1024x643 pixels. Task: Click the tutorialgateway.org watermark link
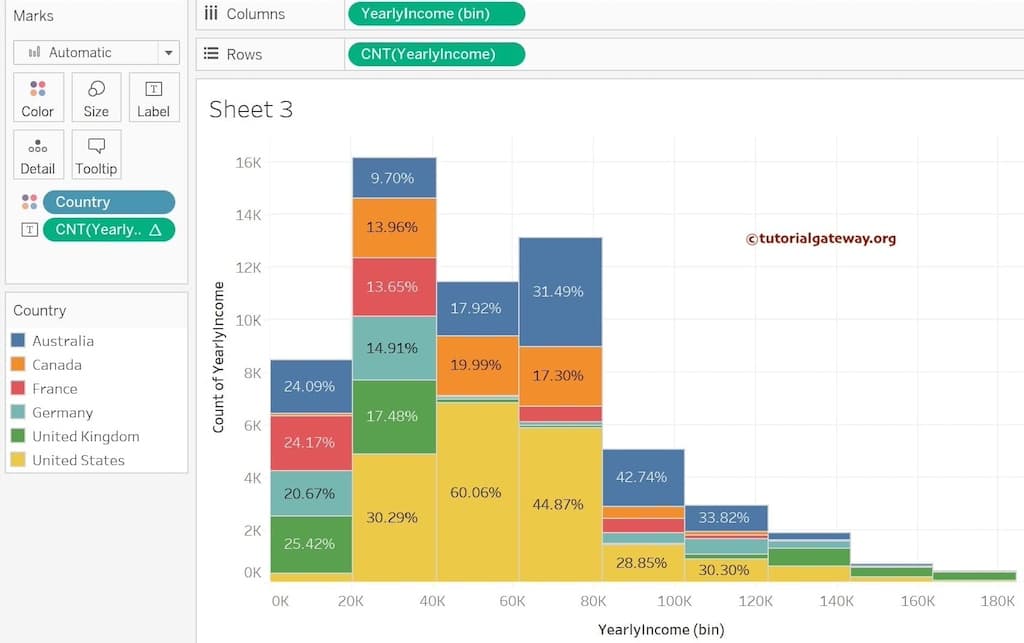[822, 238]
